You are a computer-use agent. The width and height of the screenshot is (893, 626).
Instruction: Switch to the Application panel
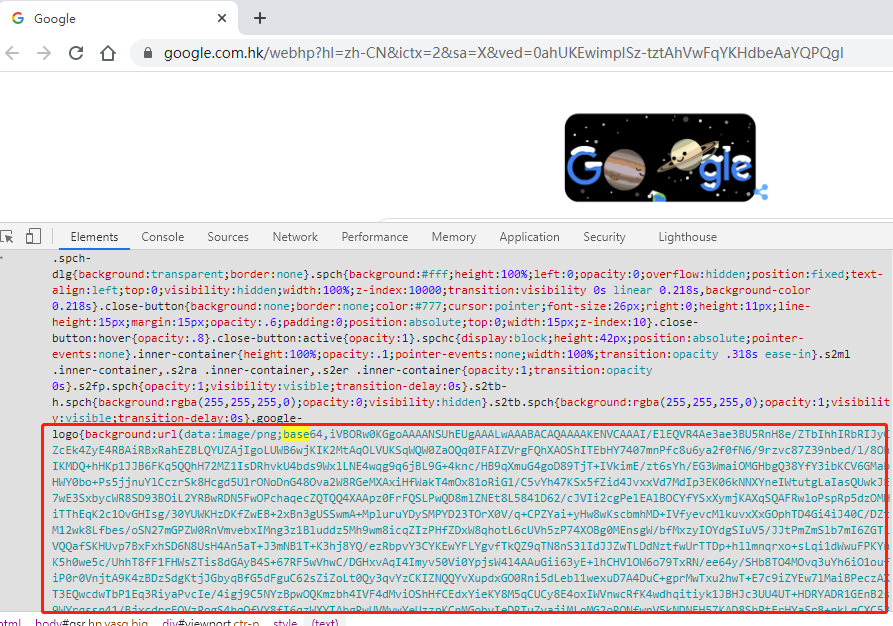[x=530, y=237]
